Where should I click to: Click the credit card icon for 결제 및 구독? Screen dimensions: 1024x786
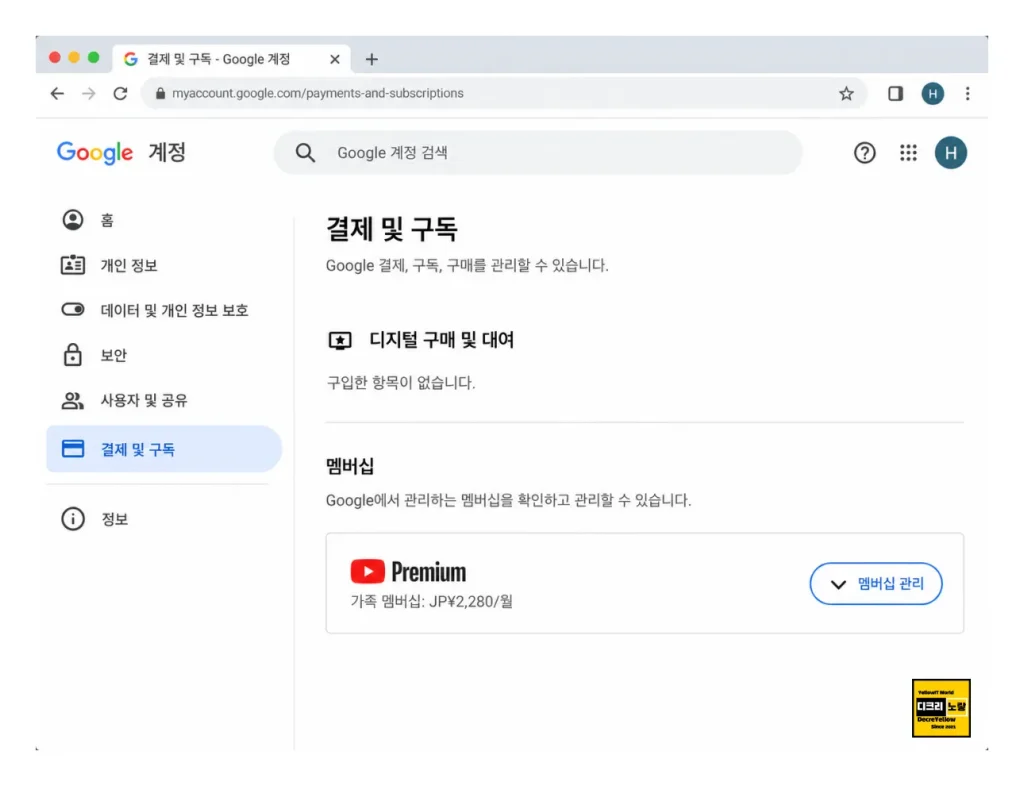(72, 448)
